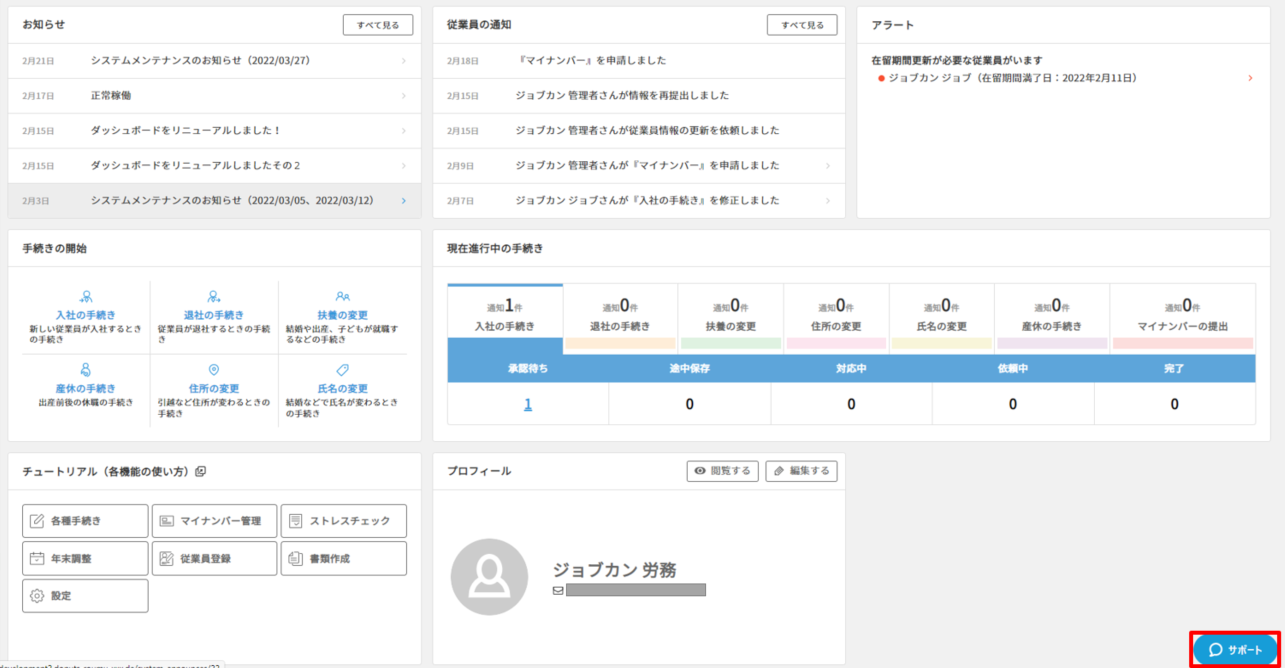The image size is (1285, 668).
Task: Open the chevron on ダッシュボードをリニューアルしました！ row
Action: [404, 131]
